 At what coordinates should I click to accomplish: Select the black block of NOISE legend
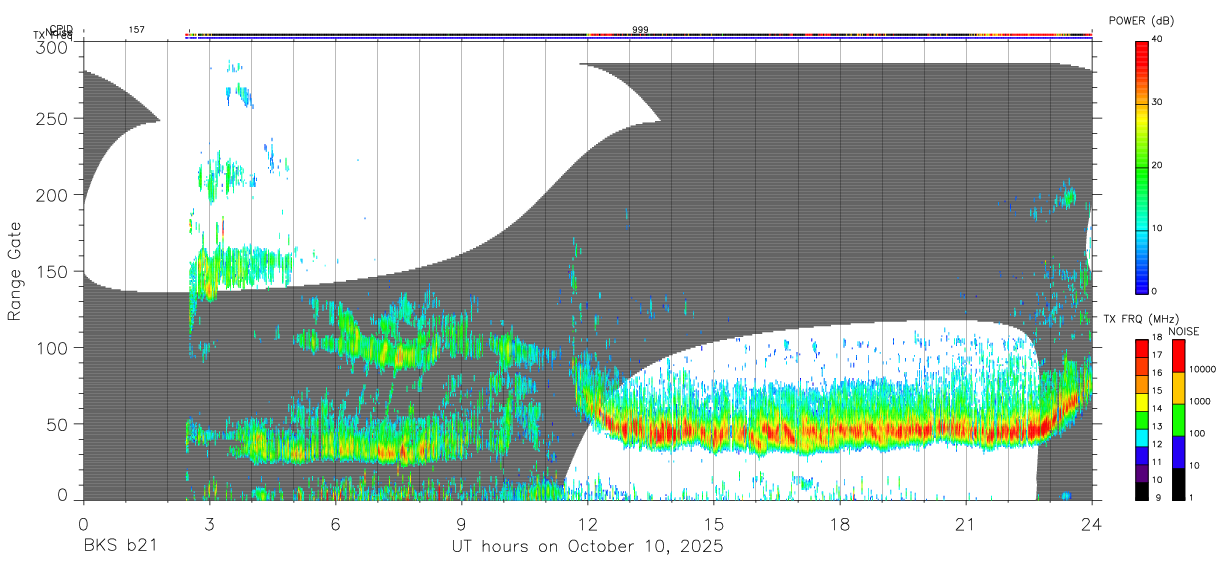[x=1177, y=484]
